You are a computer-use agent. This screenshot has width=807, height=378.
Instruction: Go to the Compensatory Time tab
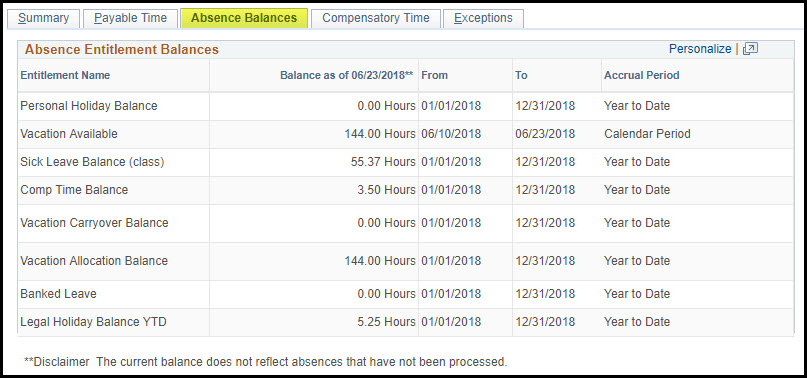[x=376, y=18]
